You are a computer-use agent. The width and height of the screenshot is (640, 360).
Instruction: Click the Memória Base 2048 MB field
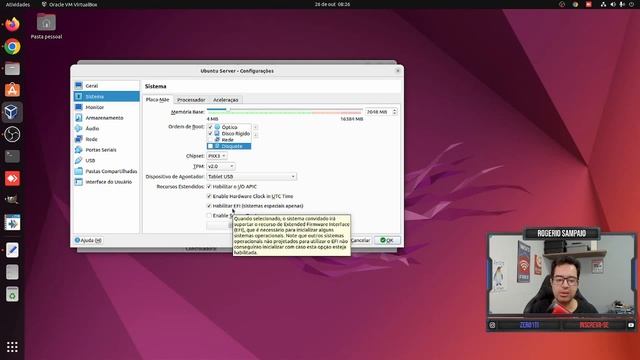tap(378, 112)
